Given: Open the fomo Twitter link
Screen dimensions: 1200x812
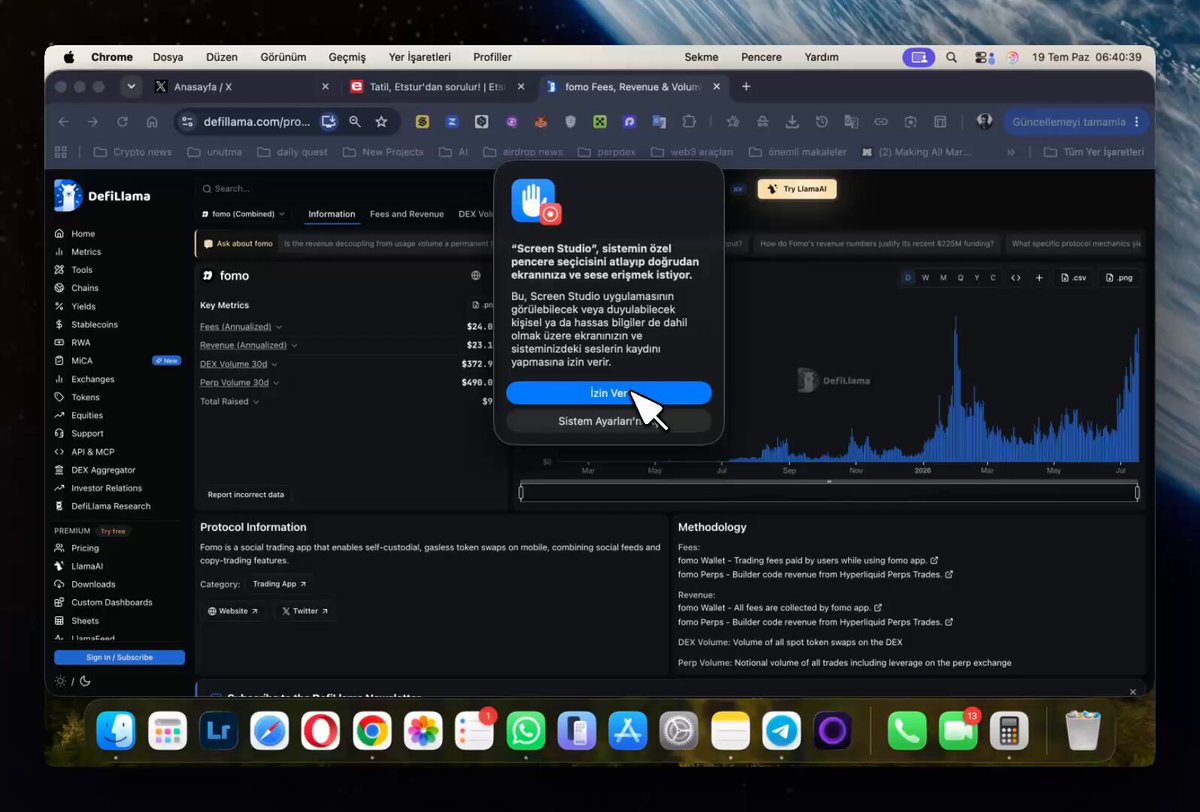Looking at the screenshot, I should [x=304, y=611].
